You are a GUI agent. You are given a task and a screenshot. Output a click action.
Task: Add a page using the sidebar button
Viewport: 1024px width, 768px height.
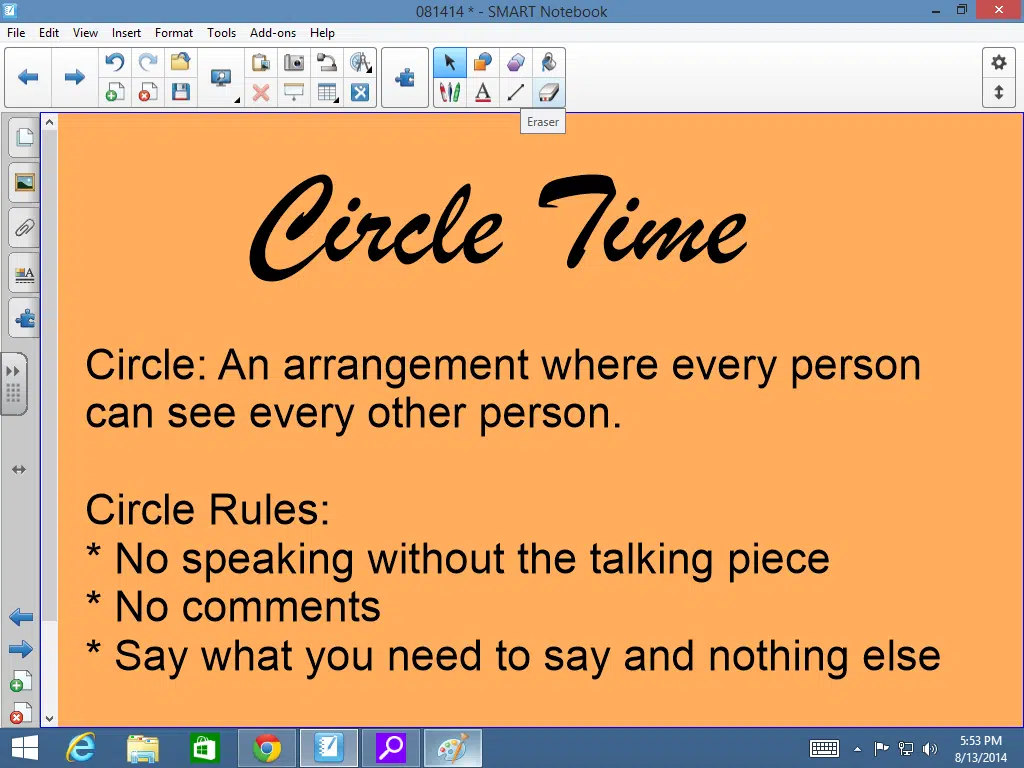click(20, 682)
